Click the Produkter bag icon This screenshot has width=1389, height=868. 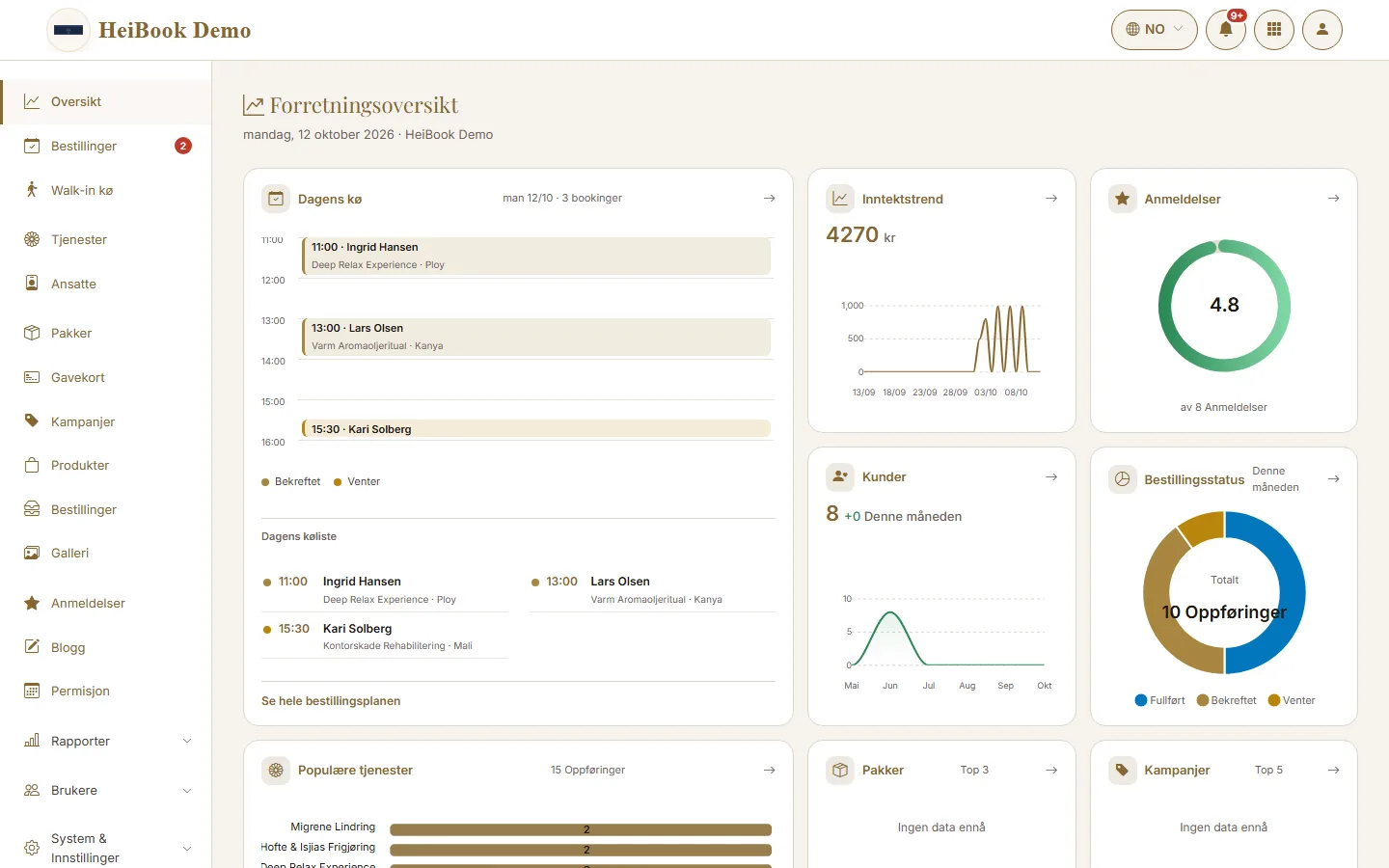(32, 465)
